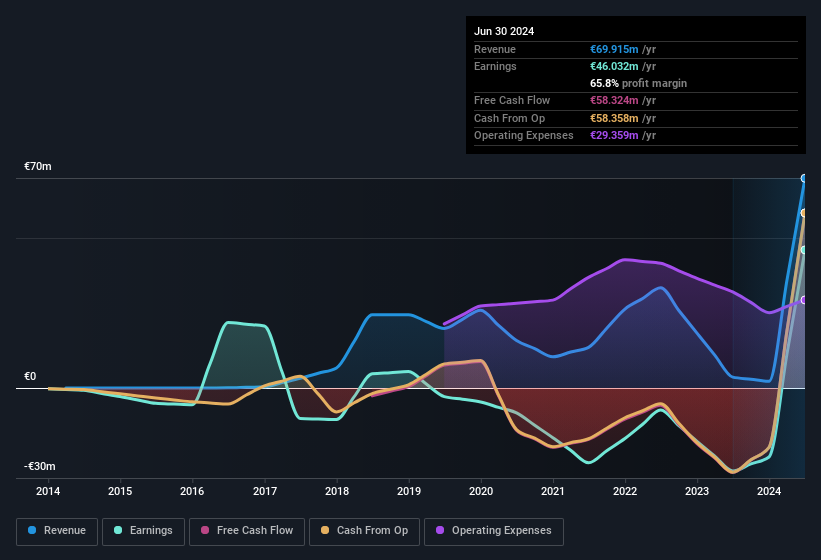Click the Revenue endpoint marker on chart
The width and height of the screenshot is (821, 560).
pyautogui.click(x=804, y=179)
